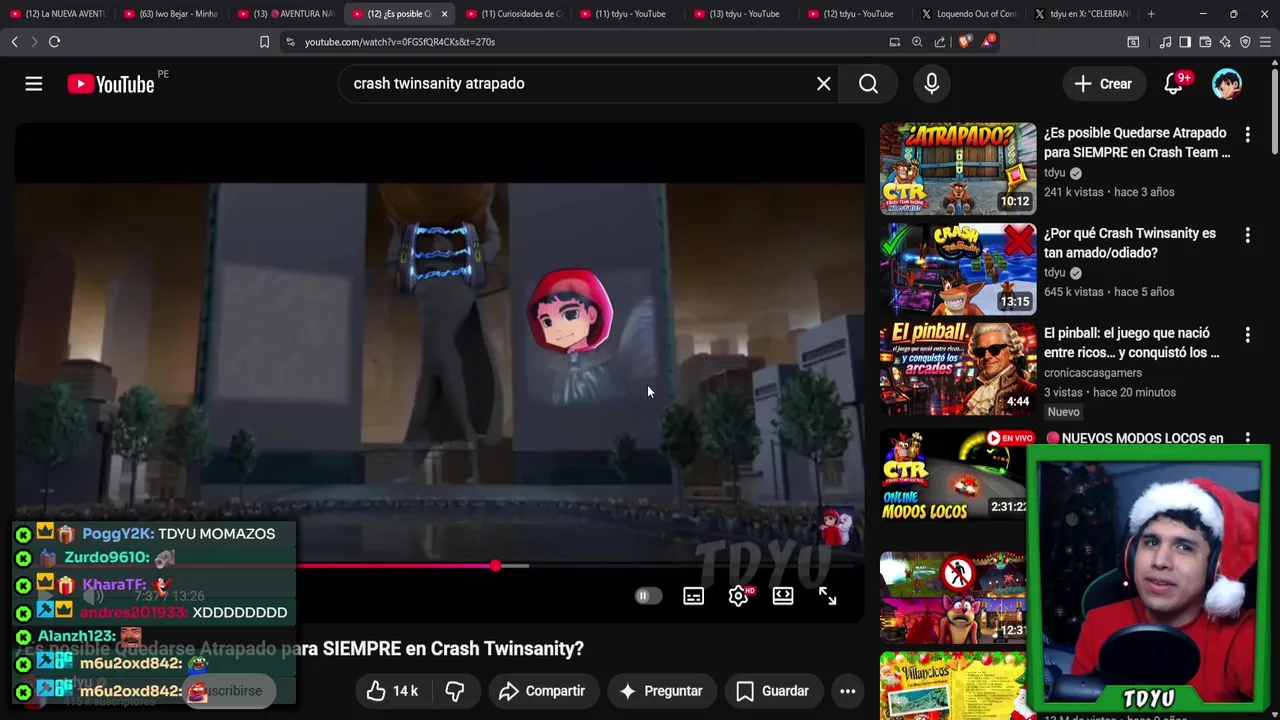Open more actions menu beside Guardar

pyautogui.click(x=847, y=691)
